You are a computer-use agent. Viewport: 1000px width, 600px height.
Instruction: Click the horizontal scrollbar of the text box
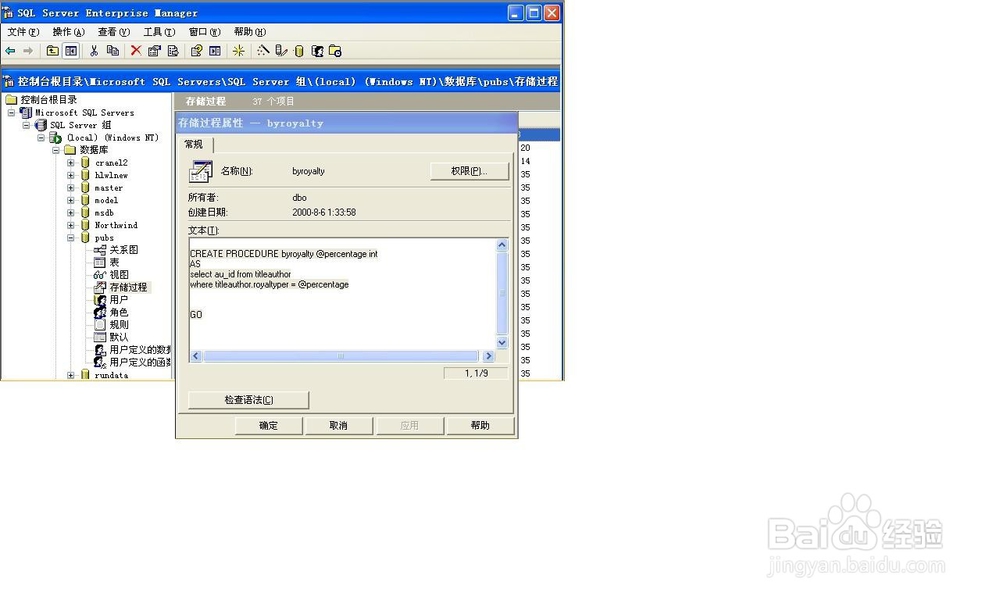pos(341,356)
